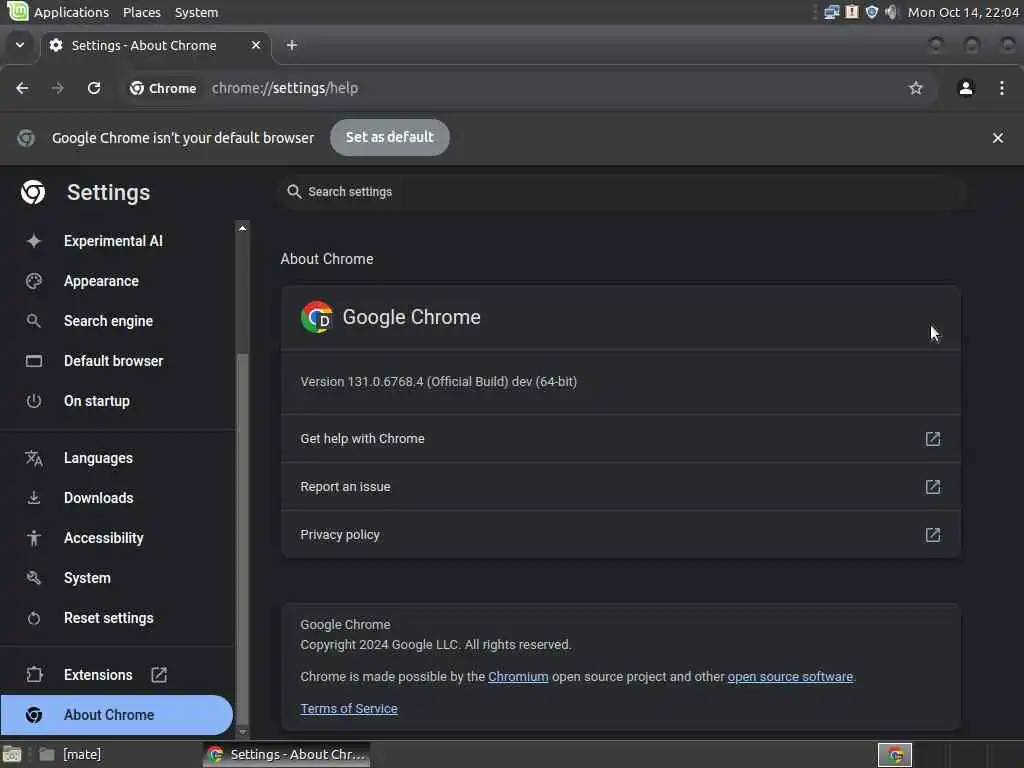1024x768 pixels.
Task: Close the Settings - About Chrome tab
Action: click(x=255, y=45)
